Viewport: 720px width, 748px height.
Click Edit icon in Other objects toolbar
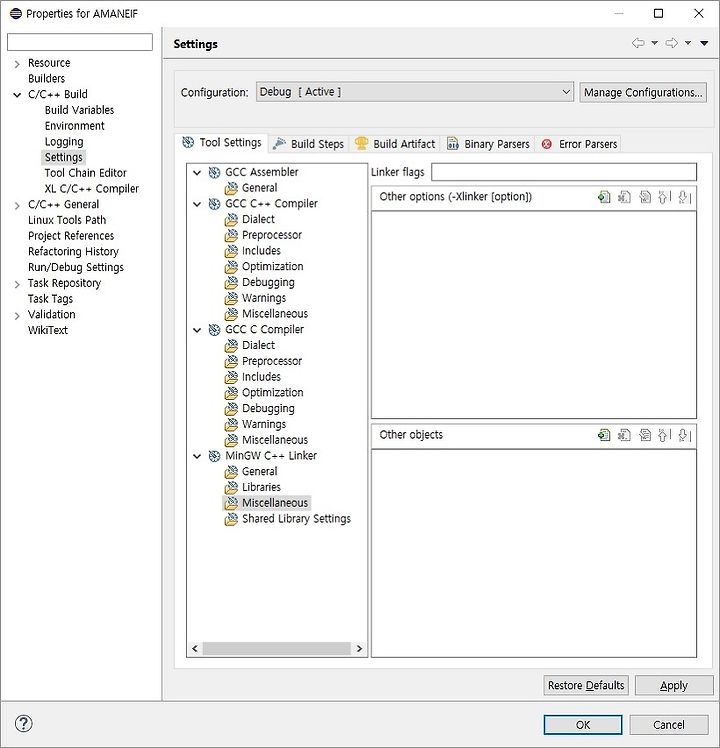(645, 435)
